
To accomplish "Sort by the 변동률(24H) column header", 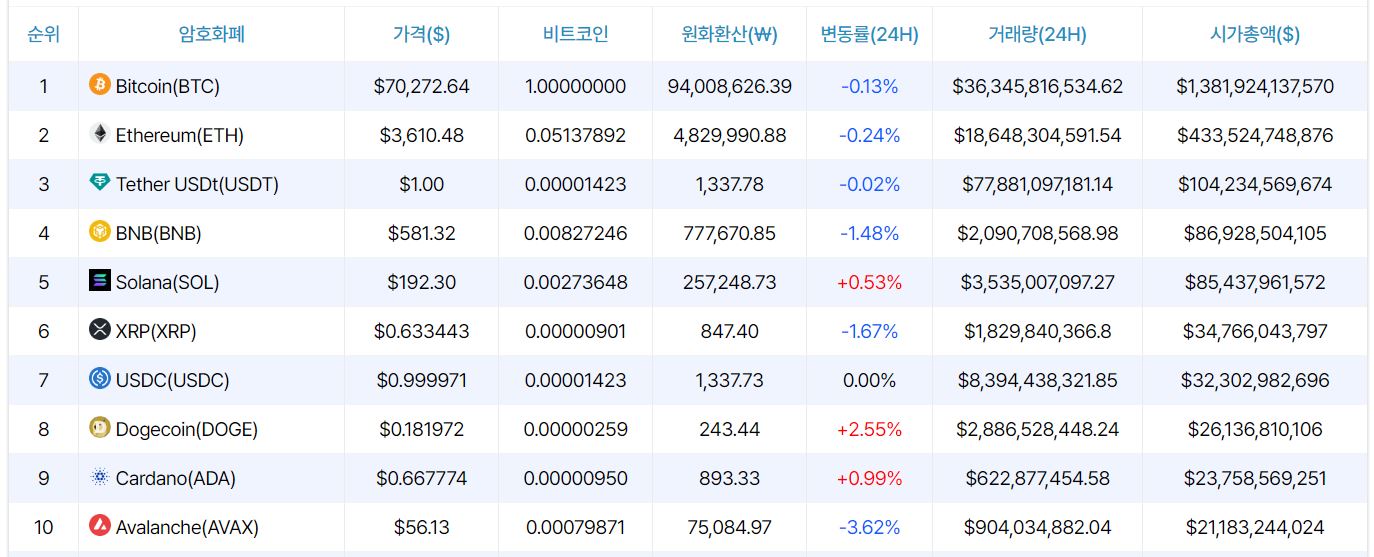I will tap(870, 34).
